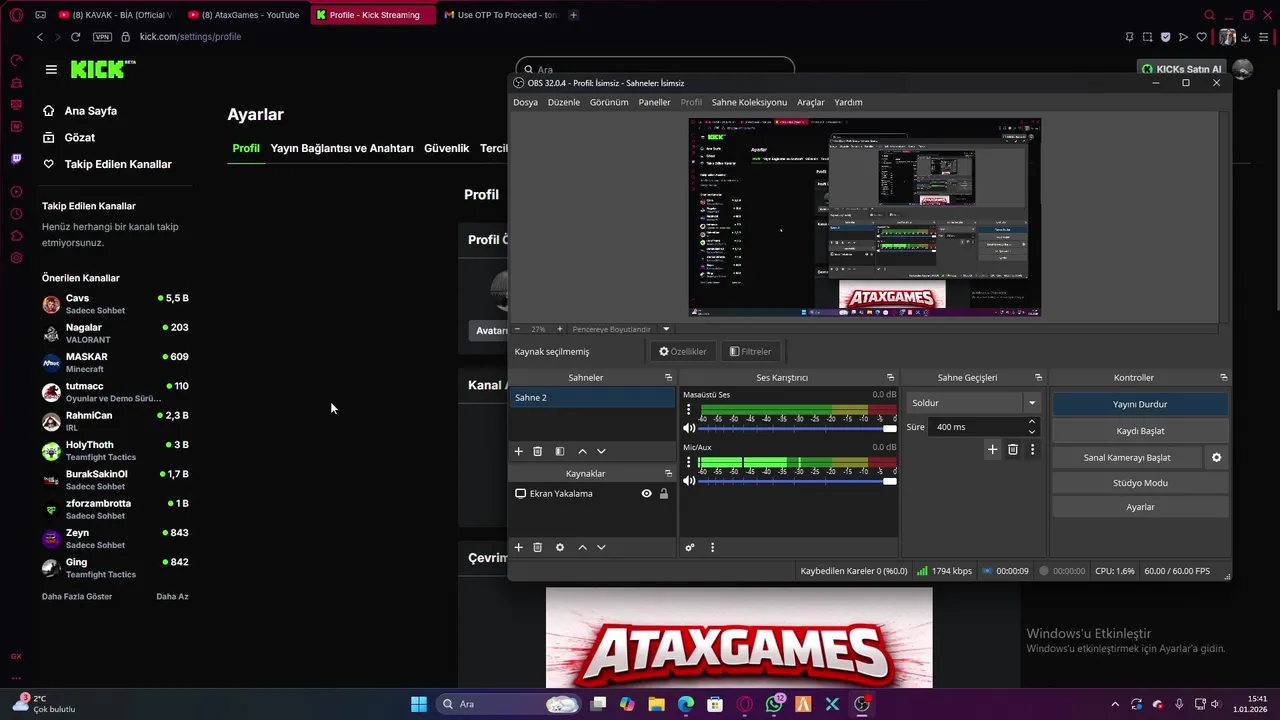Open virtual camera settings gear
Image resolution: width=1280 pixels, height=720 pixels.
click(x=1217, y=457)
